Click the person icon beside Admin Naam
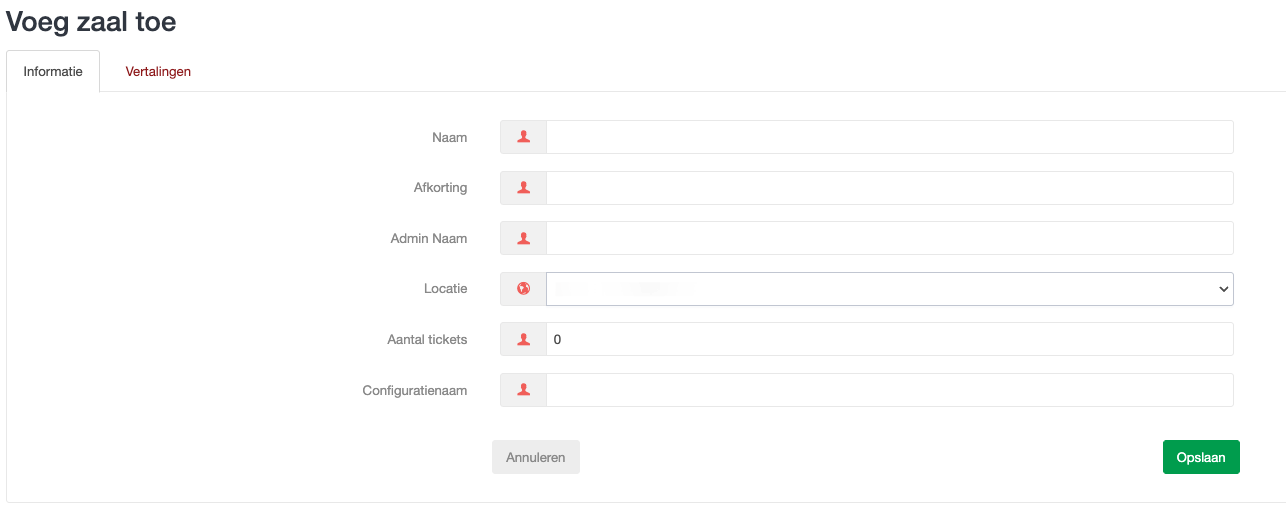Image resolution: width=1286 pixels, height=517 pixels. point(523,238)
